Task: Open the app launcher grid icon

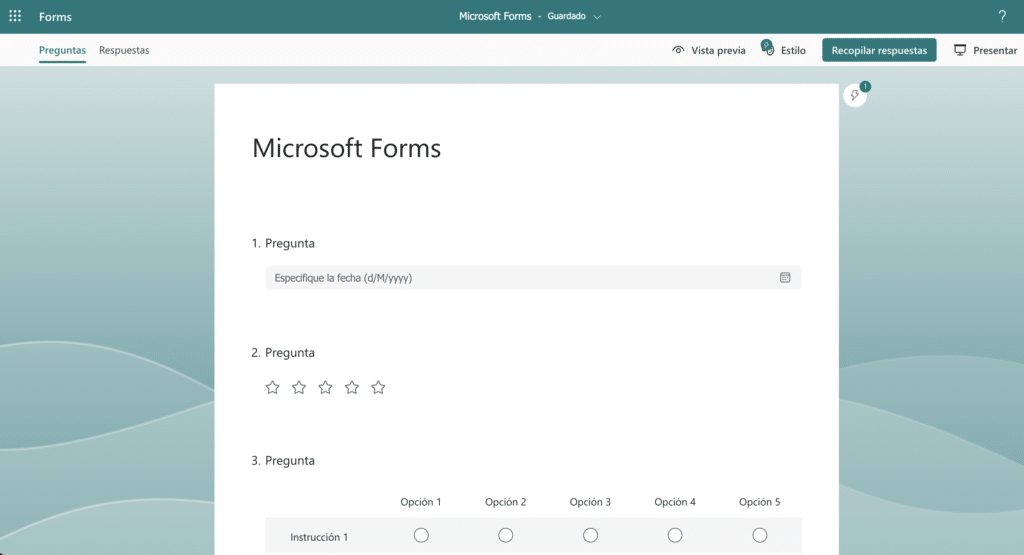Action: [x=15, y=16]
